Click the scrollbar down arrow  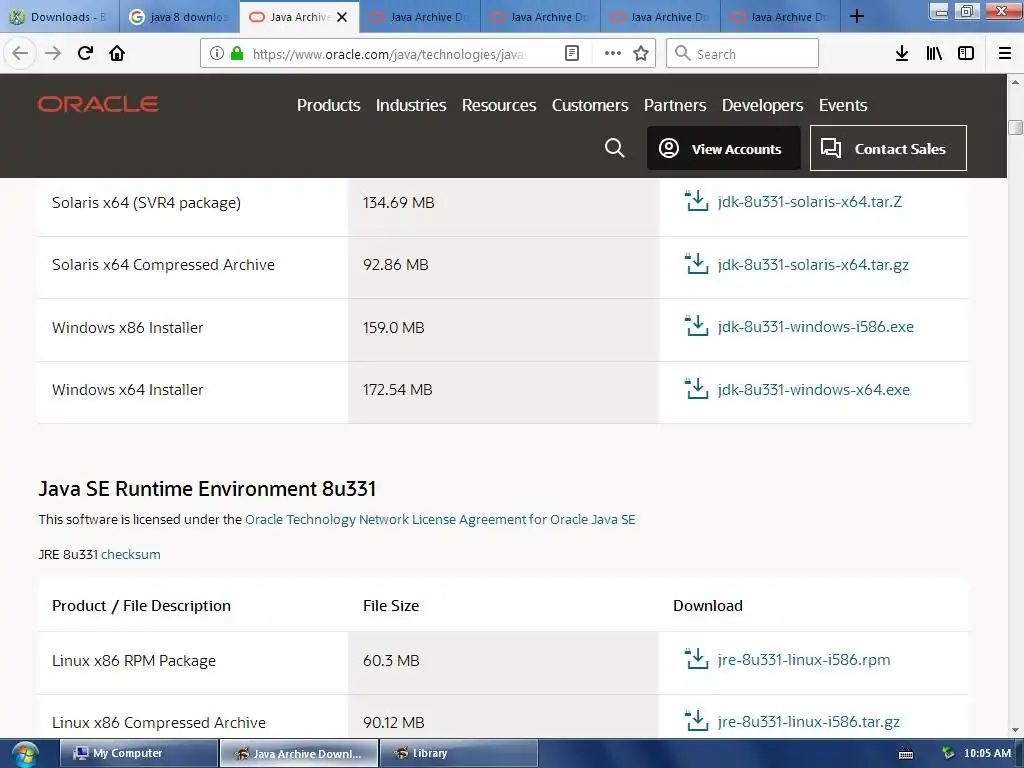1015,730
